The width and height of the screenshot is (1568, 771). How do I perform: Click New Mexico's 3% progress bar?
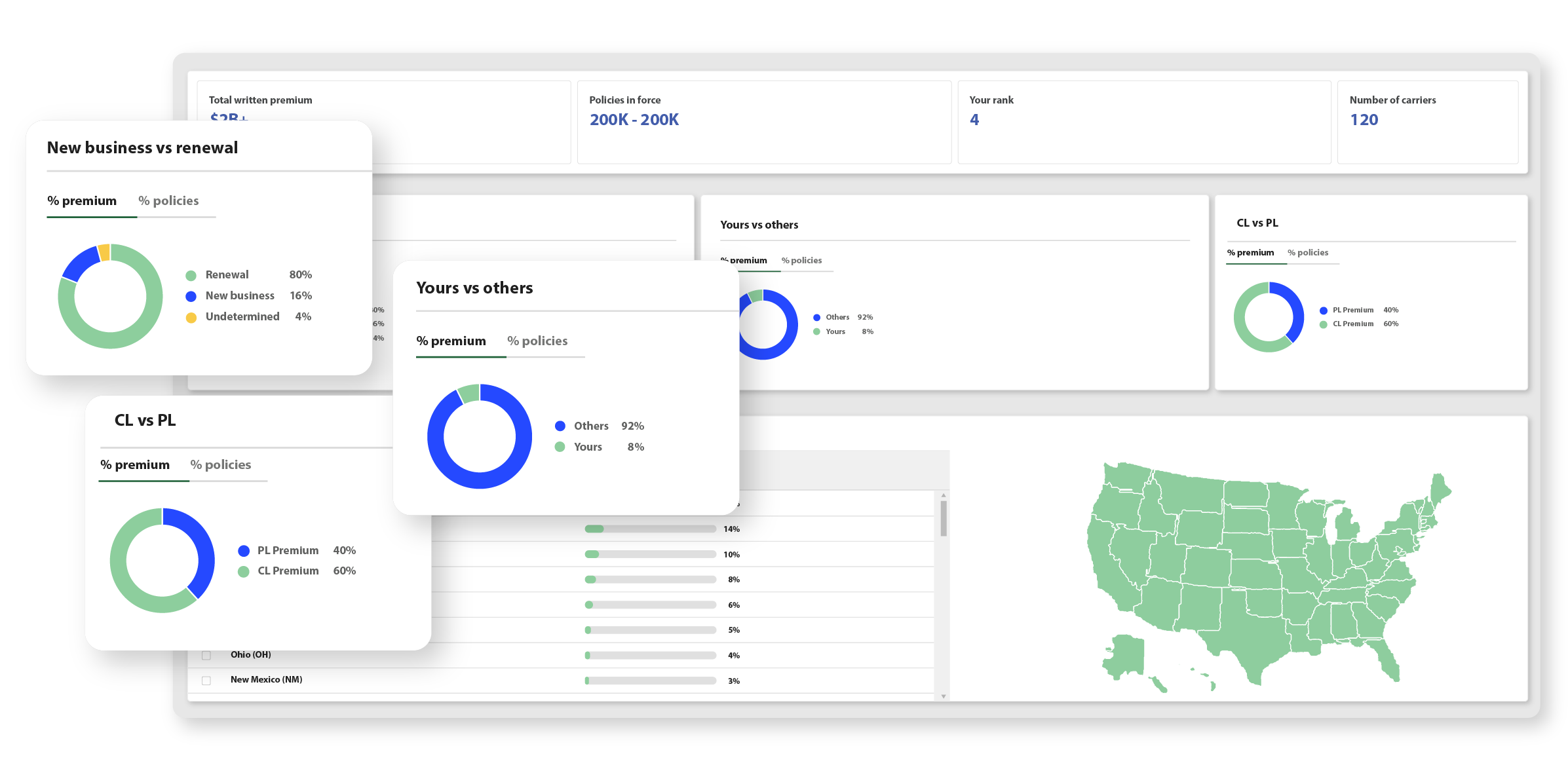(x=651, y=681)
